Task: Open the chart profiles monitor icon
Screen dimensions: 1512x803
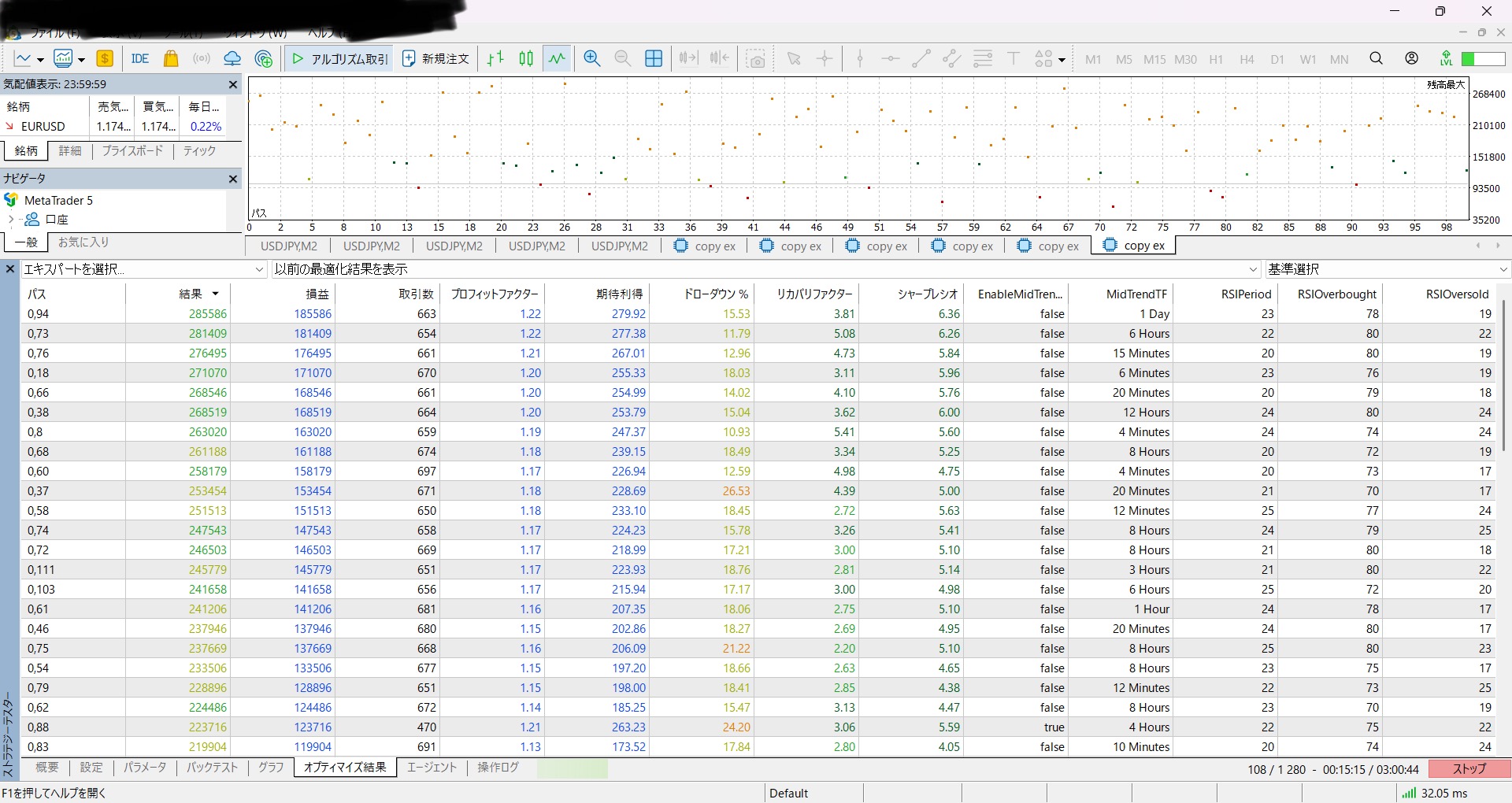Action: click(63, 58)
